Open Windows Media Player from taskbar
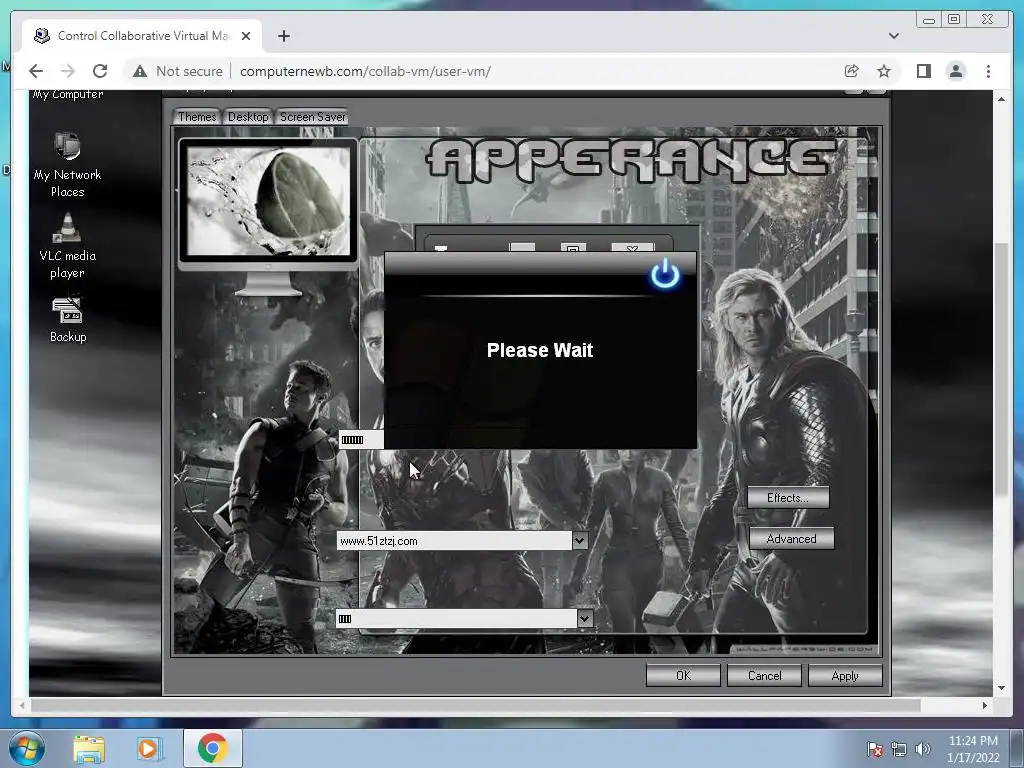Viewport: 1024px width, 768px height. (x=148, y=748)
